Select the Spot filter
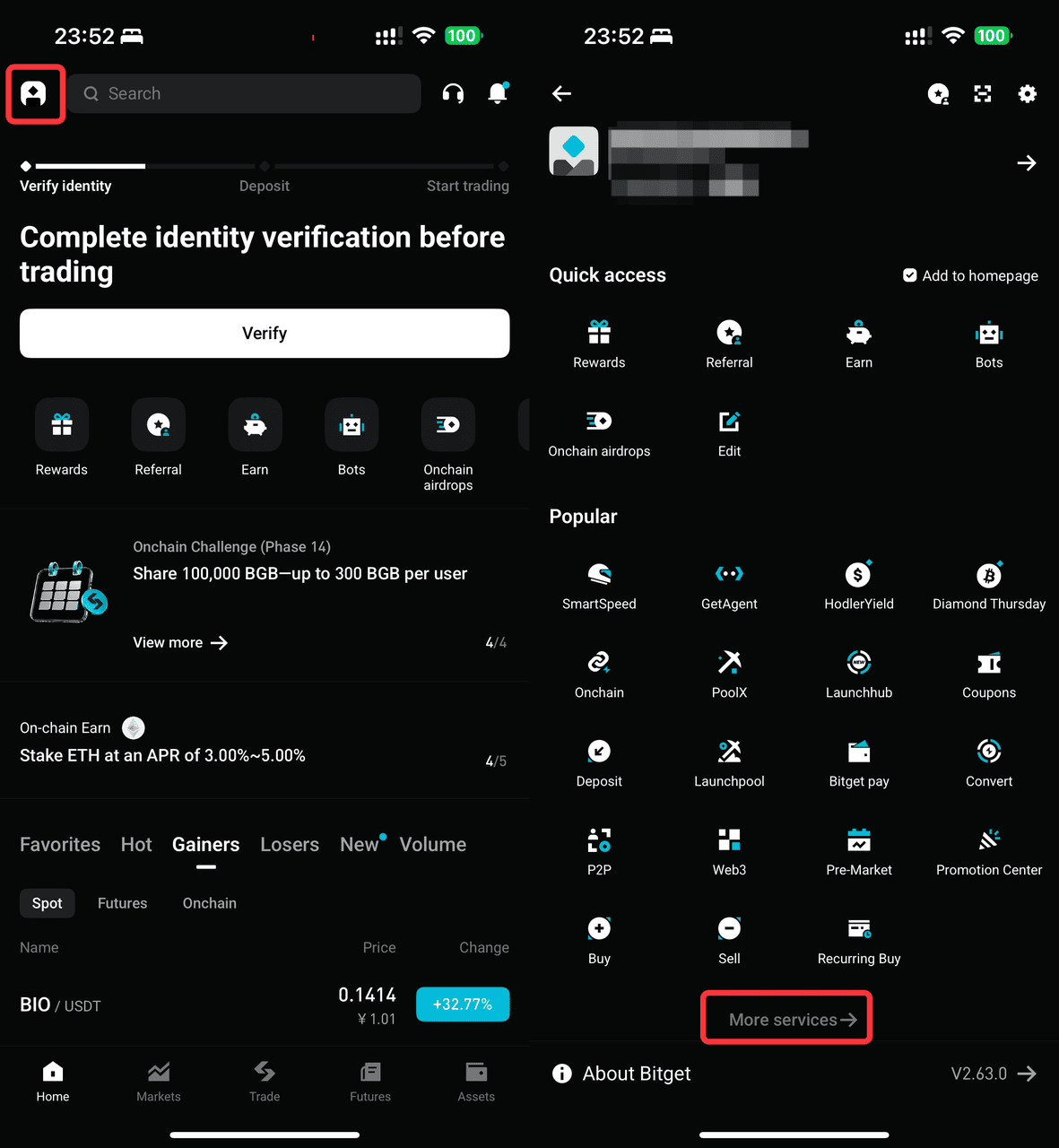 48,903
